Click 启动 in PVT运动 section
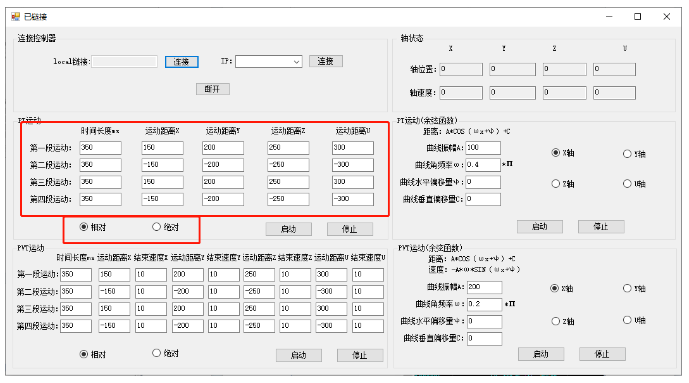 [299, 355]
